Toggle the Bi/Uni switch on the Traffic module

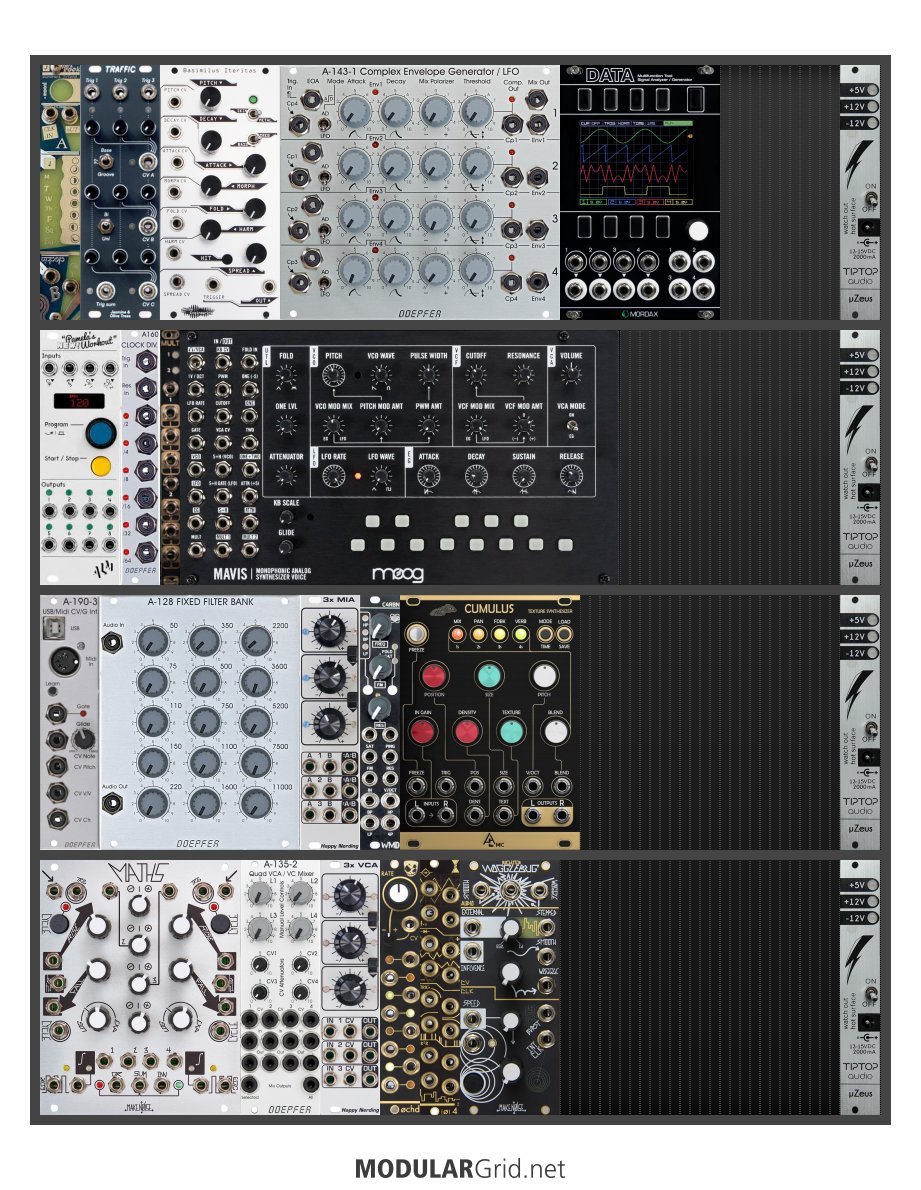point(106,226)
